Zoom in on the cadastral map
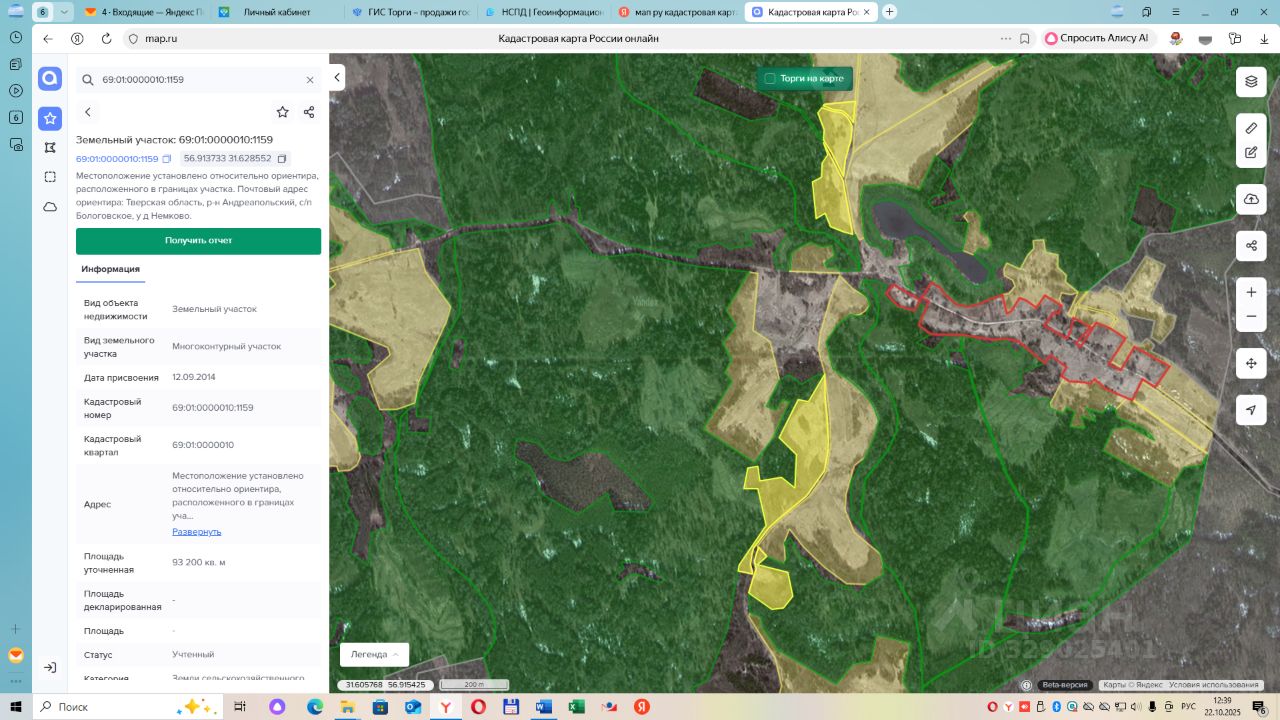The height and width of the screenshot is (720, 1280). coord(1251,292)
